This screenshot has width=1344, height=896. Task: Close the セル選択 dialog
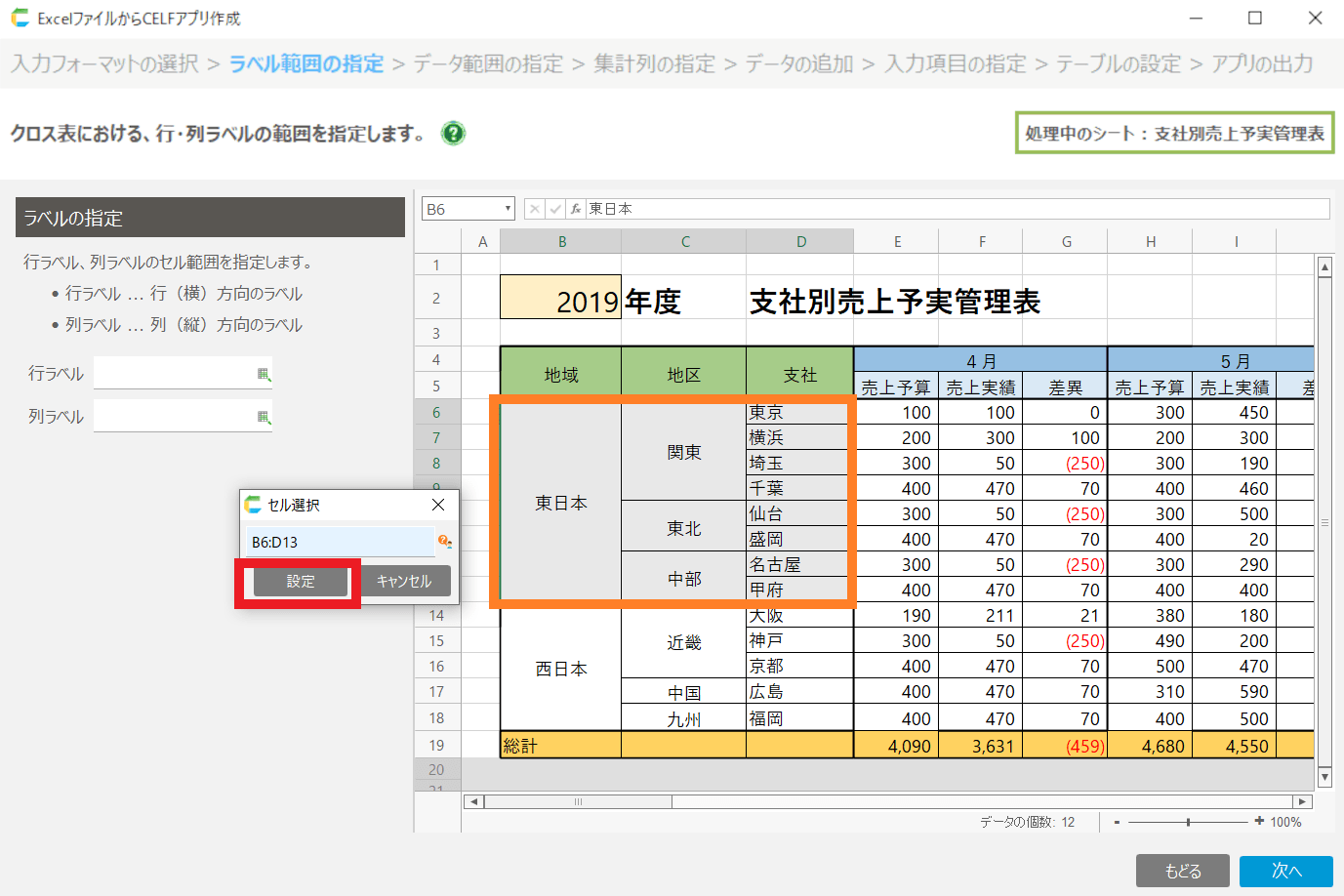[x=438, y=505]
